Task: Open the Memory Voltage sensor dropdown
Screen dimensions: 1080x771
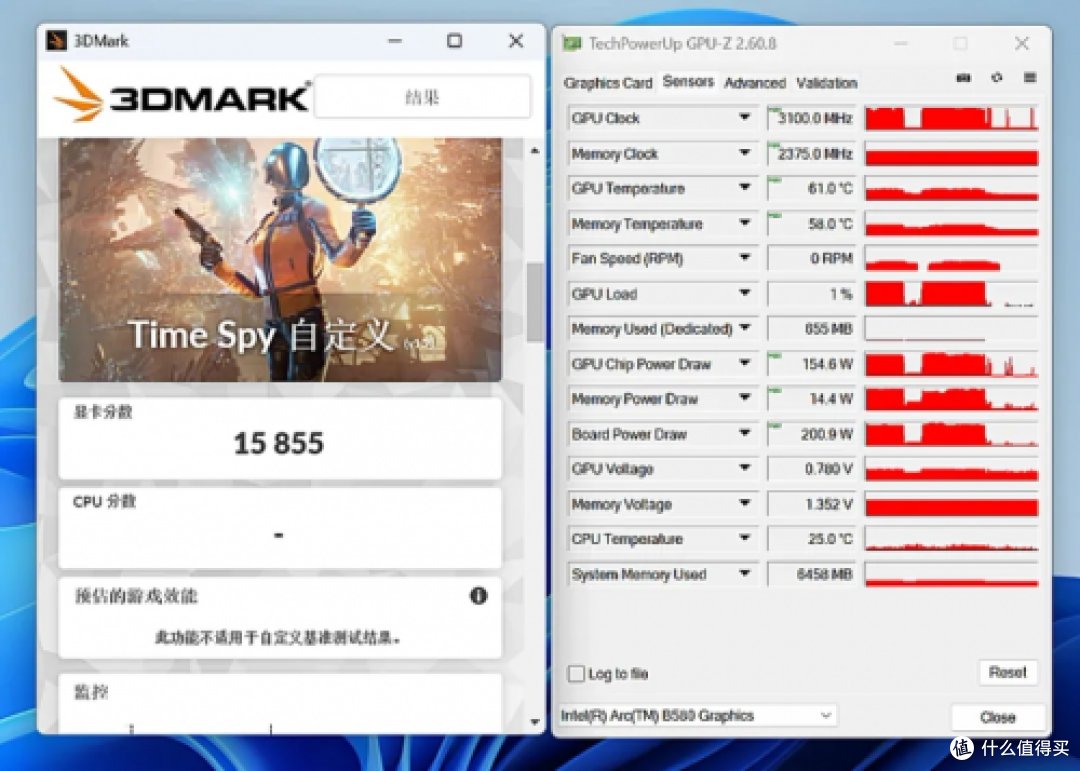Action: pos(745,503)
